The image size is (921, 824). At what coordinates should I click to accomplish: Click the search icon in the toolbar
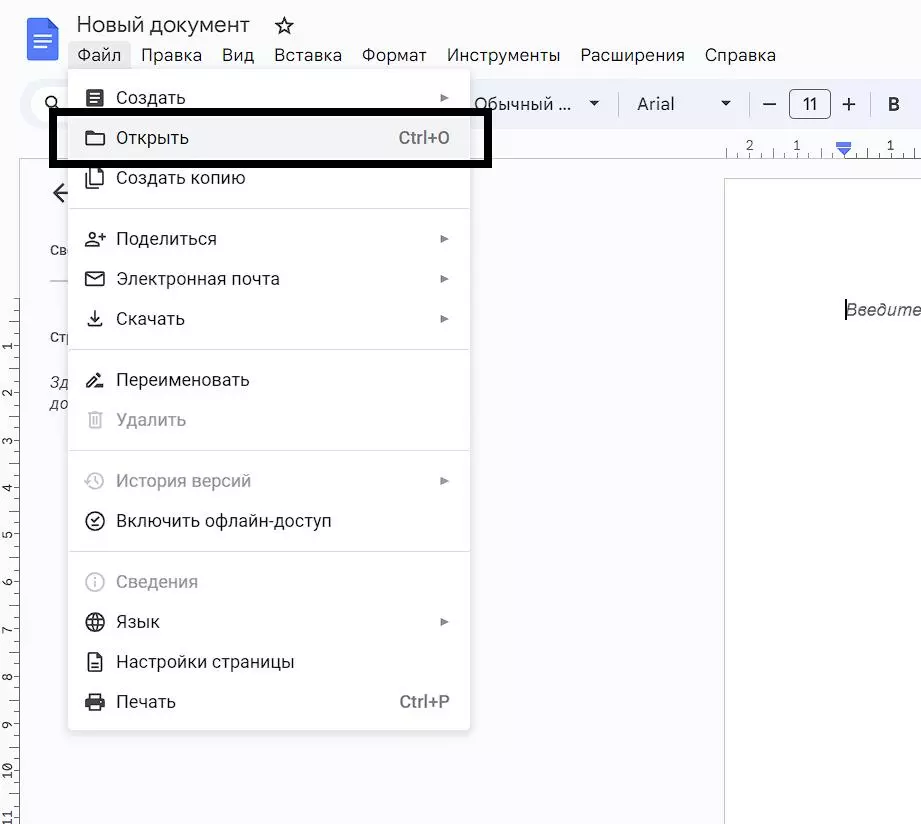pos(50,103)
